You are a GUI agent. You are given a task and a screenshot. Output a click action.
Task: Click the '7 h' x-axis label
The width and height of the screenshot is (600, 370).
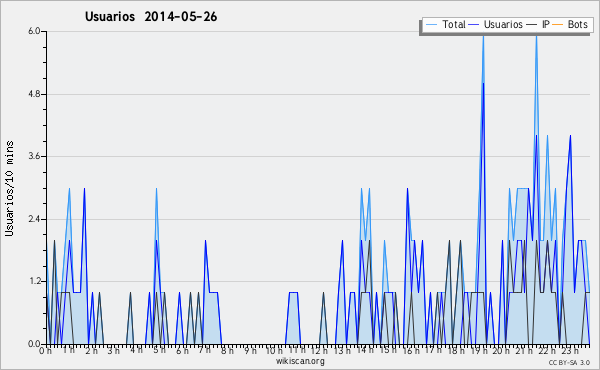click(204, 350)
